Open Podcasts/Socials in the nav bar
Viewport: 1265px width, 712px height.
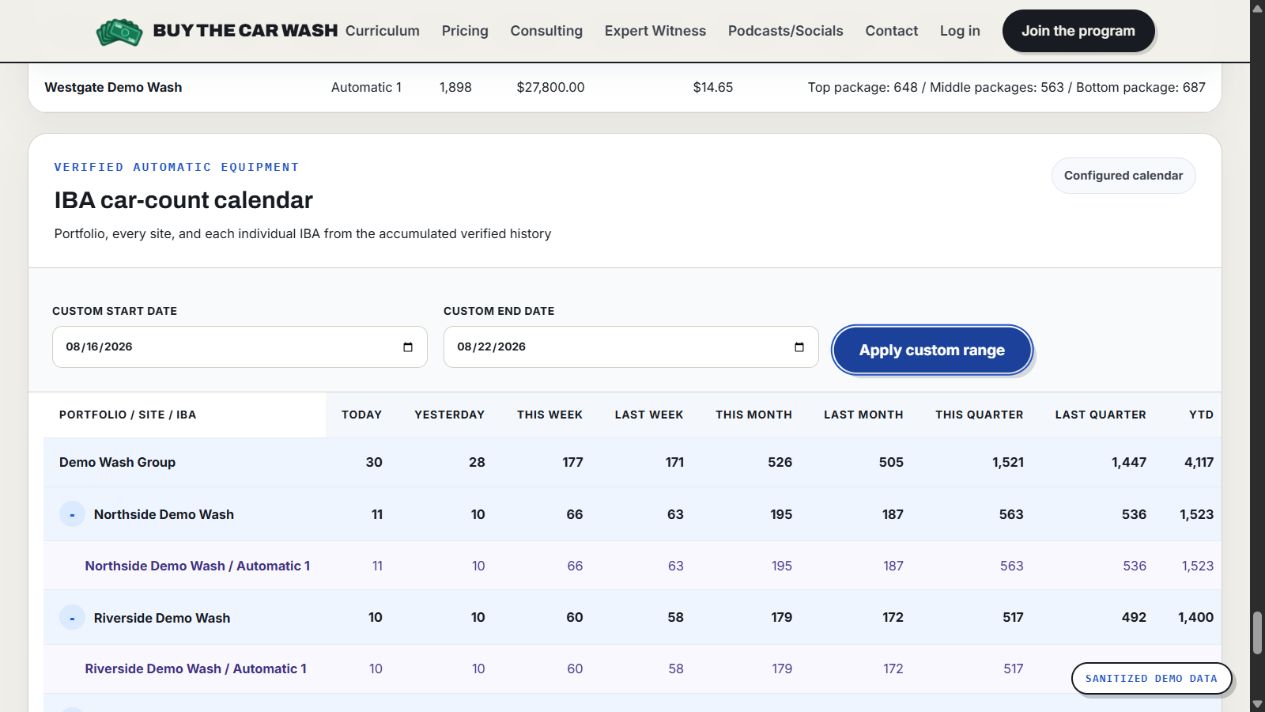785,31
